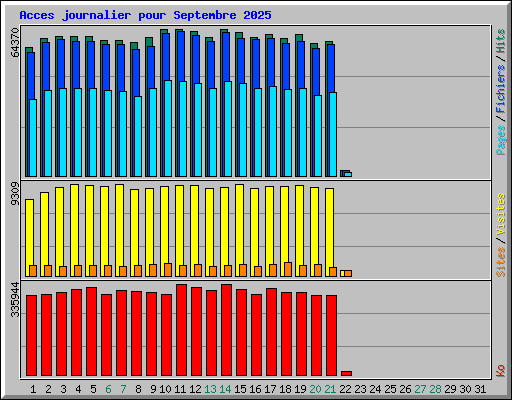
Task: Select the day 22 label on the axis
Action: pyautogui.click(x=345, y=389)
